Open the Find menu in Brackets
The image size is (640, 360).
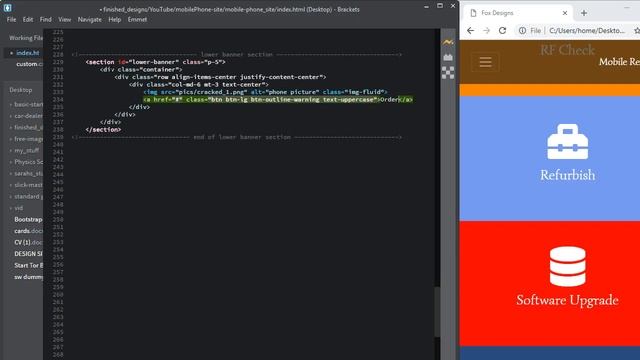[x=46, y=19]
